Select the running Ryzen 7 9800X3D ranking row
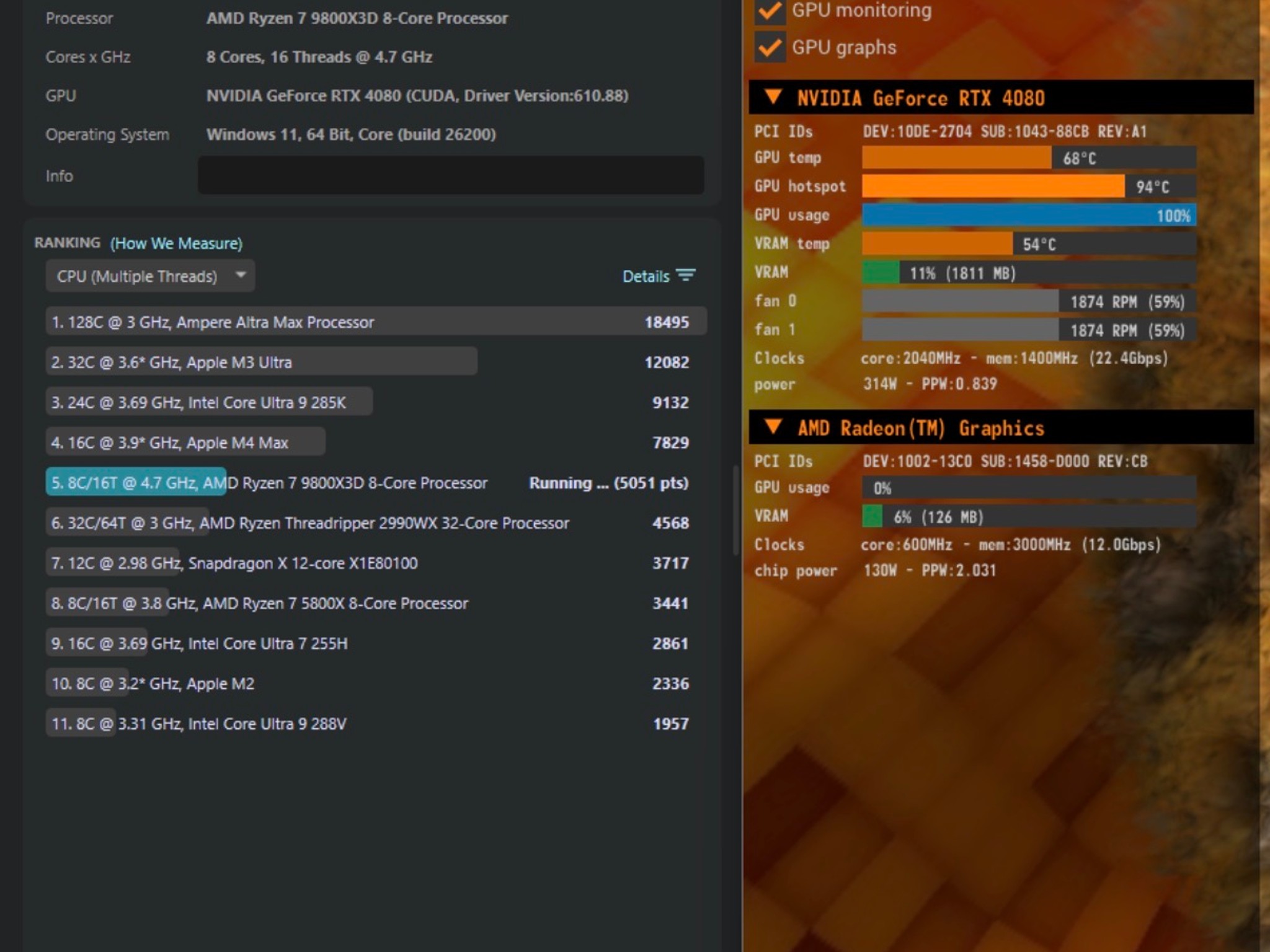Viewport: 1270px width, 952px height. point(376,483)
